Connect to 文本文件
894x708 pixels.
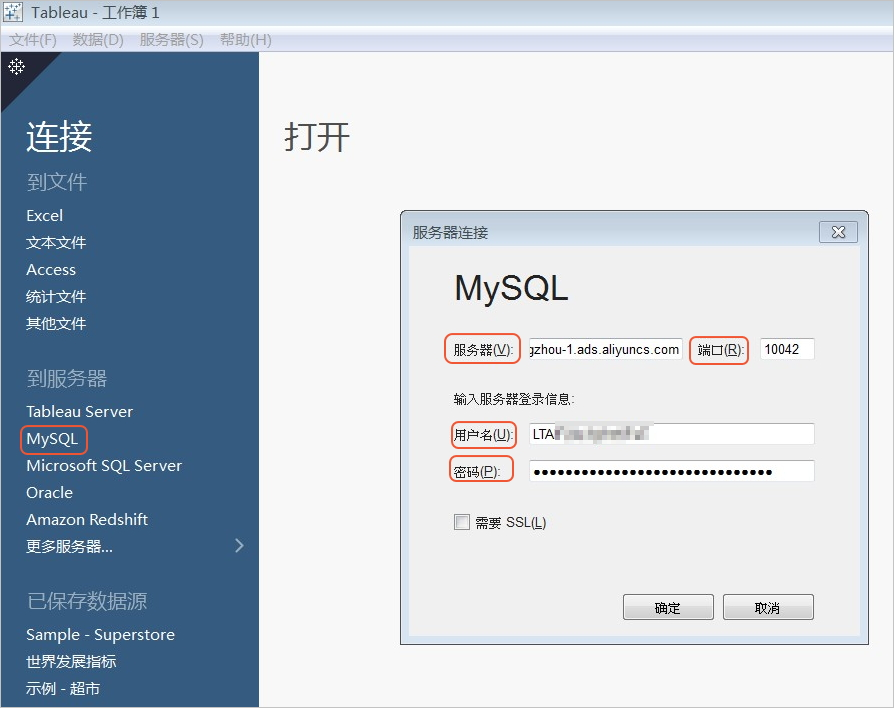point(56,243)
